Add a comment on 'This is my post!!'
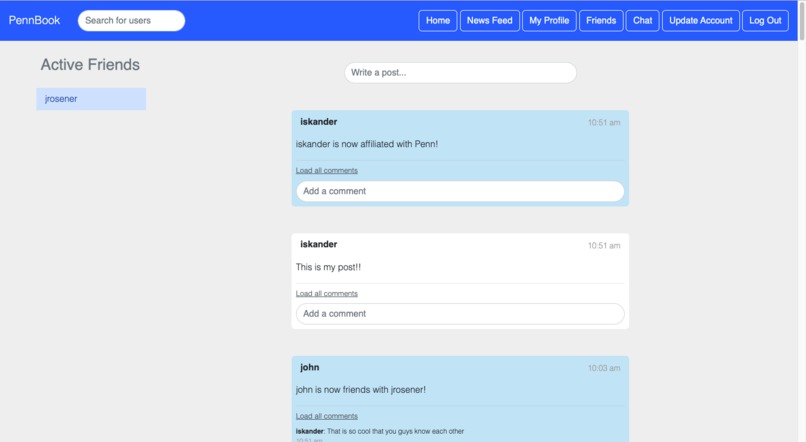806x442 pixels. 460,314
